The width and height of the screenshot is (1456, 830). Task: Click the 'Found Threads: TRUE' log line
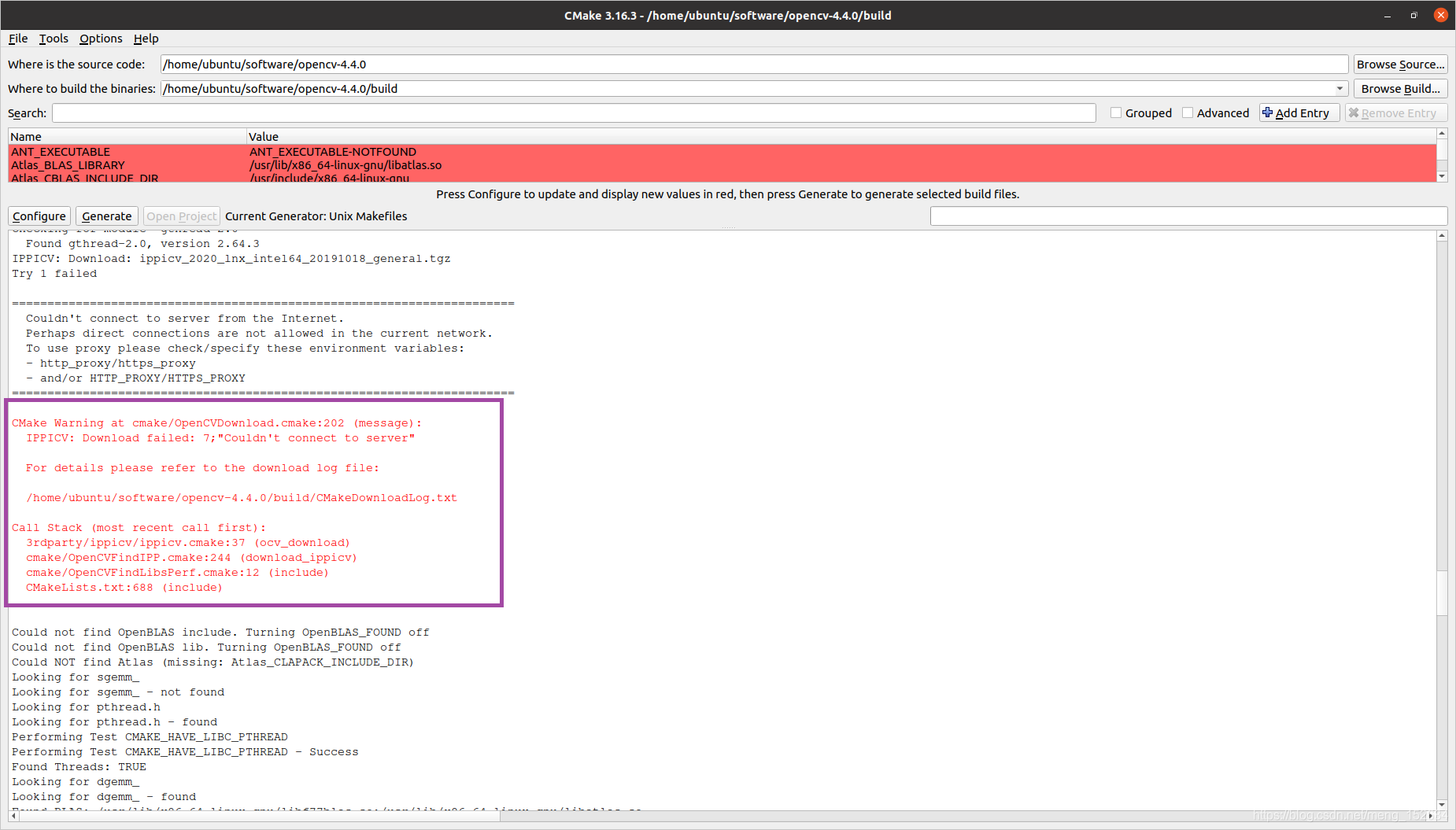pos(79,767)
